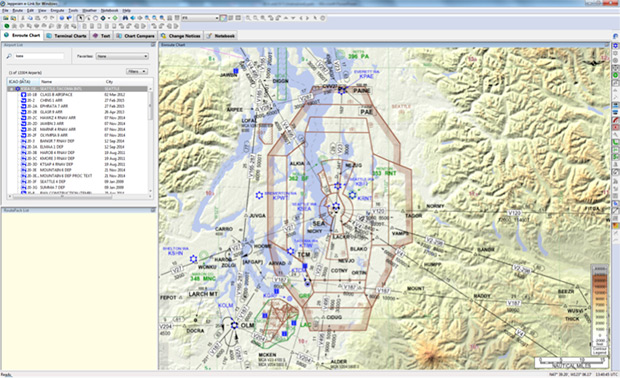Click the red slash line icon in right sidebar
Screen dimensions: 620x378
(x=616, y=119)
